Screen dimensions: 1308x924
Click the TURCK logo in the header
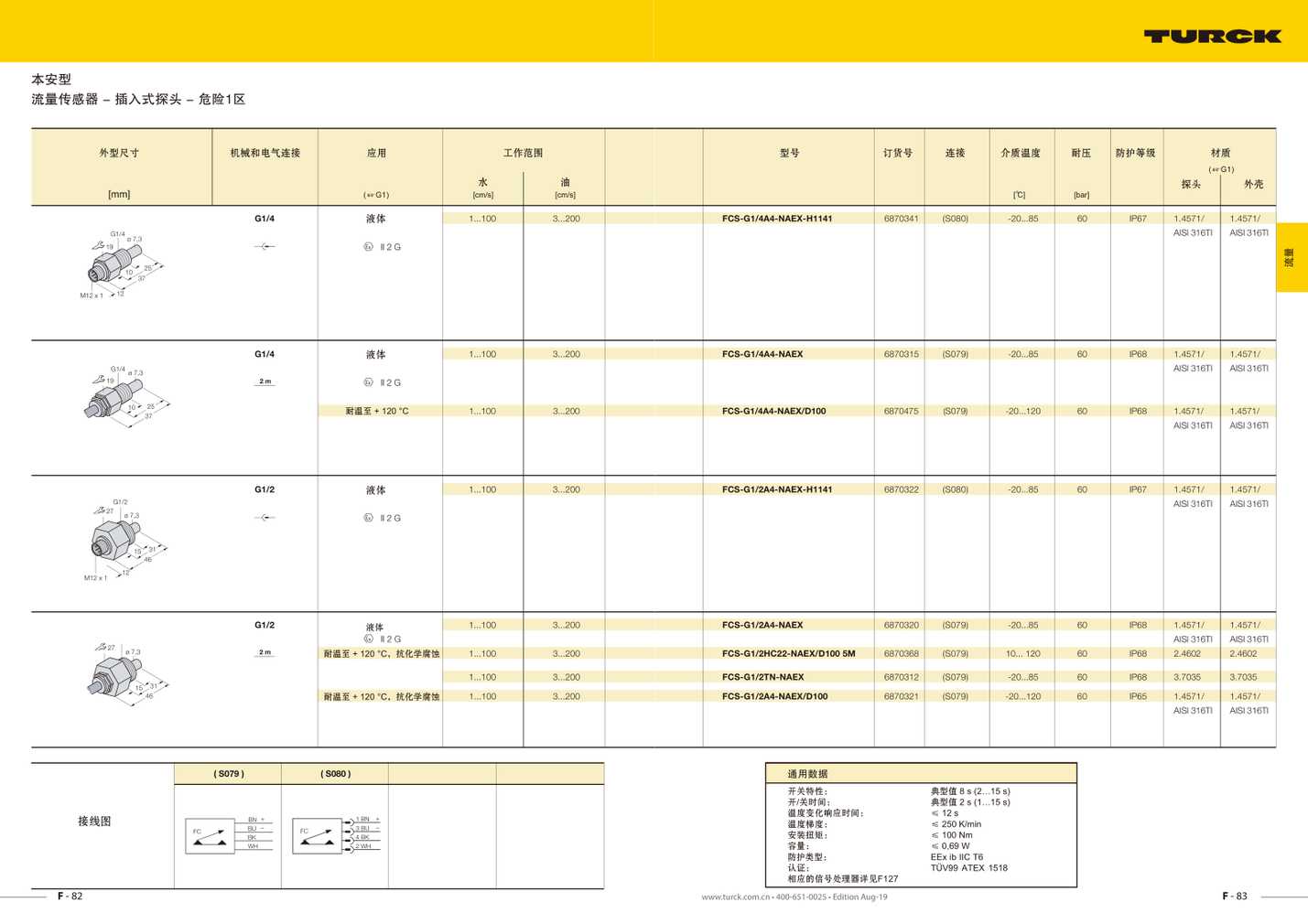1212,36
